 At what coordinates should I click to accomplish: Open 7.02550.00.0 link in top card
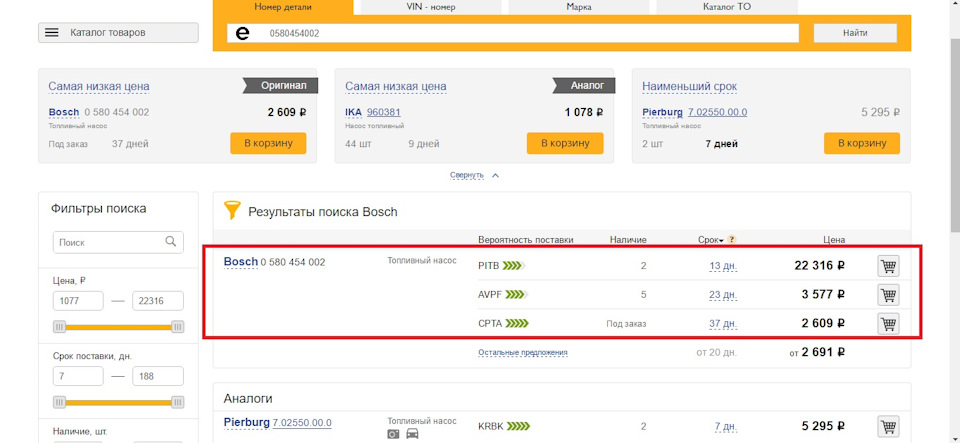pos(718,113)
